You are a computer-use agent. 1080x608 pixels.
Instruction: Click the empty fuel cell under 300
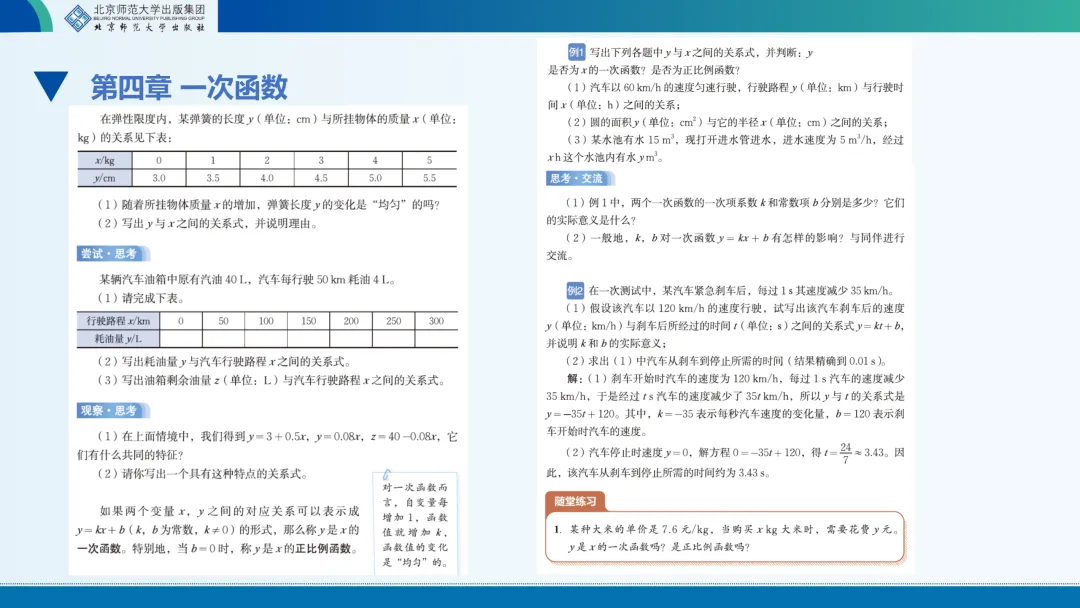437,339
